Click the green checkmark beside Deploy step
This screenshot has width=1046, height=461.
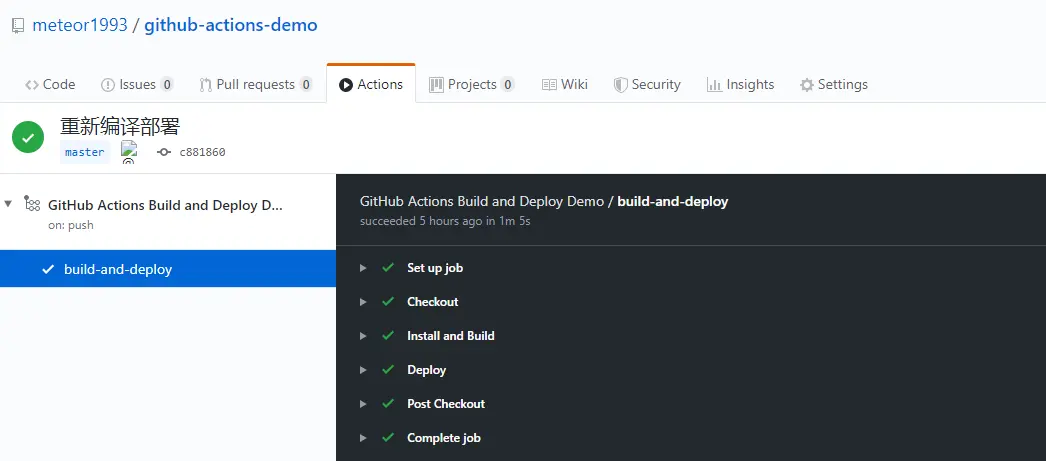pos(388,370)
